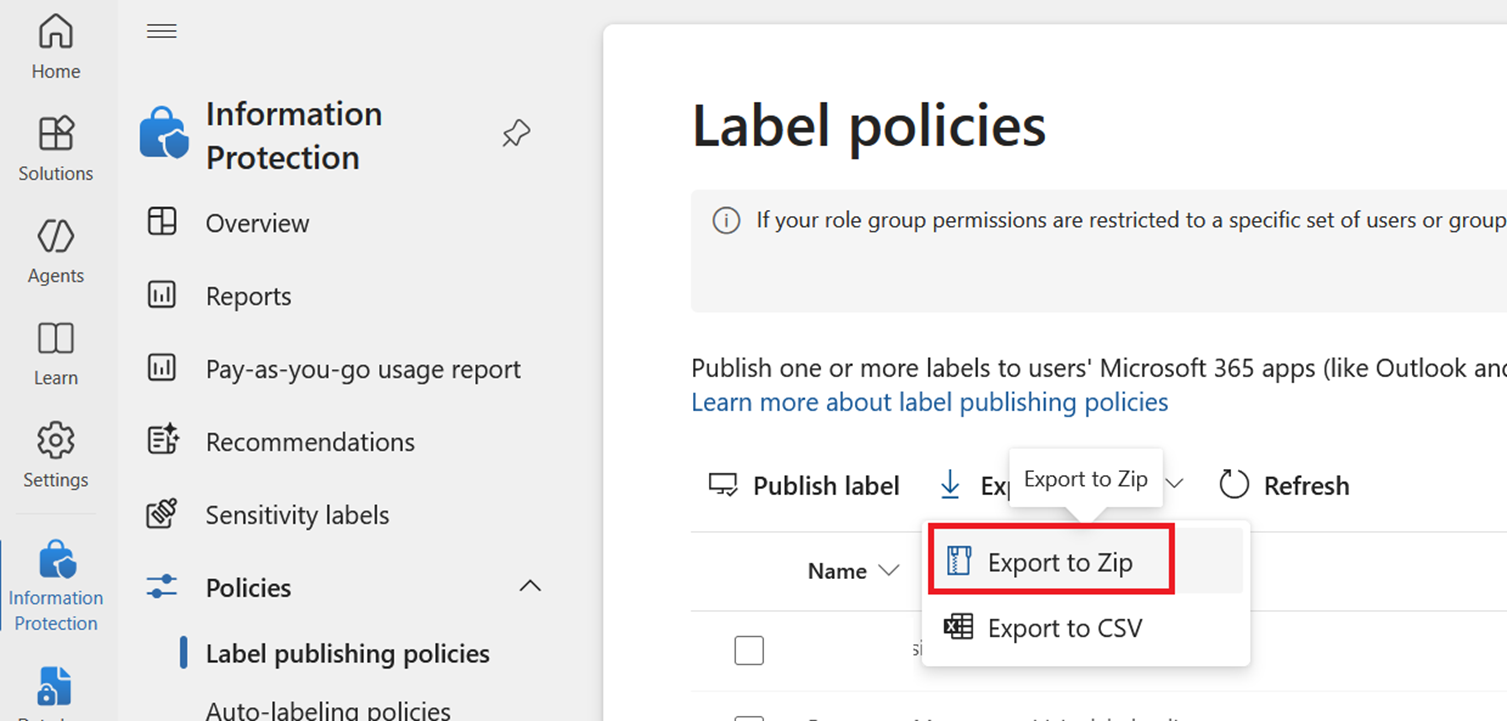Select Information Protection in the left rail
Image resolution: width=1507 pixels, height=721 pixels.
tap(56, 584)
